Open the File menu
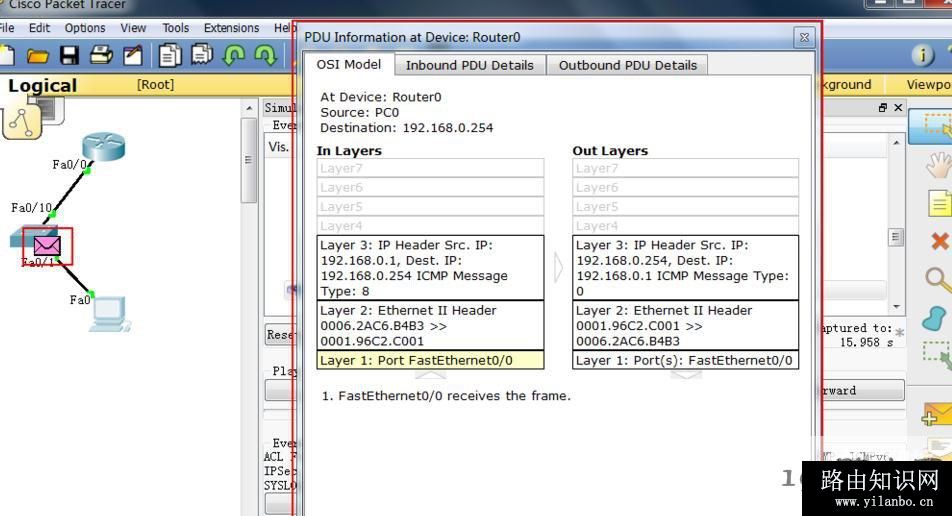 click(x=7, y=28)
